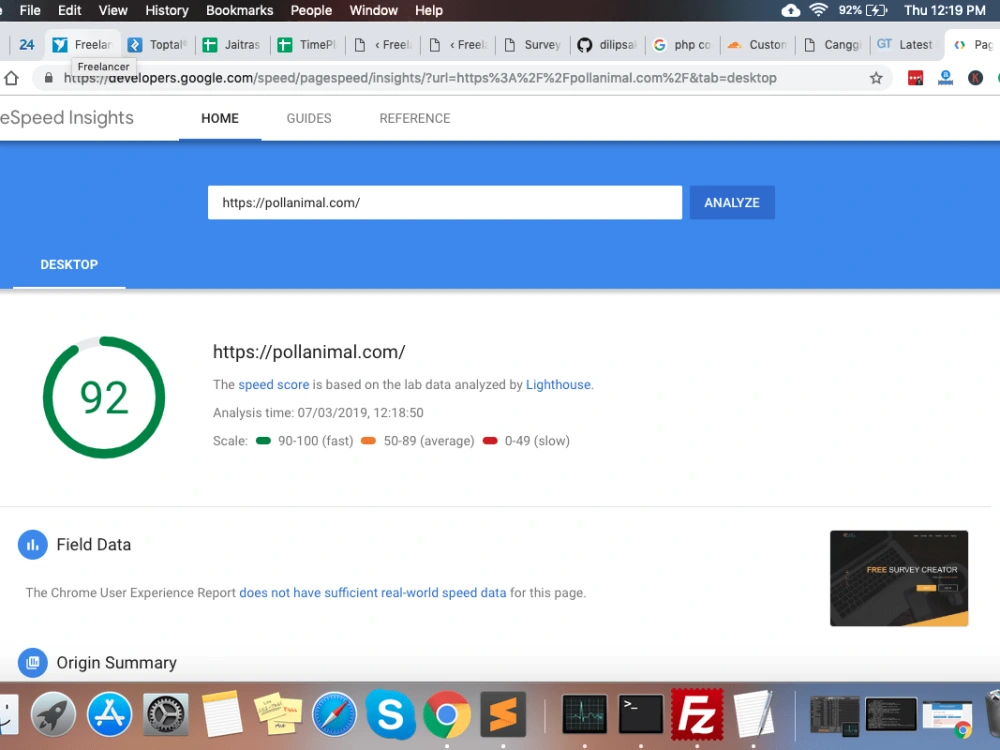Click the PageSpeed Insights logo text

coord(66,118)
